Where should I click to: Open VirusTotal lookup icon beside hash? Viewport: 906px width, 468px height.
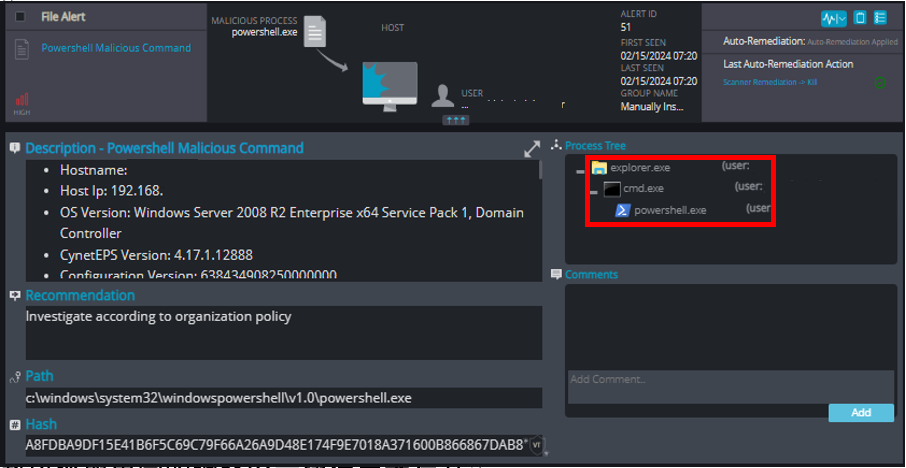pyautogui.click(x=537, y=445)
